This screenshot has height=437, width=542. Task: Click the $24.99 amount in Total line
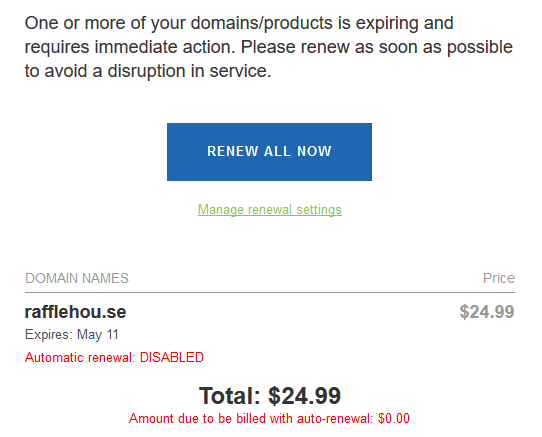[305, 396]
